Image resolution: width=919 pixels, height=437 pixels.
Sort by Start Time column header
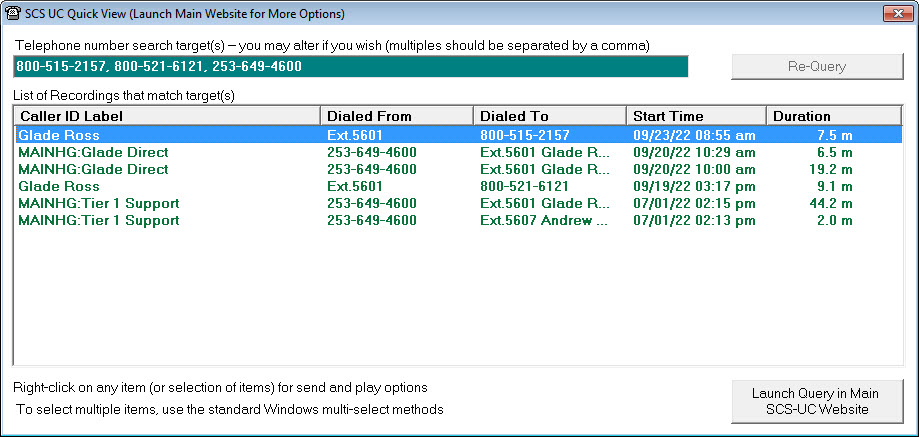[x=696, y=116]
